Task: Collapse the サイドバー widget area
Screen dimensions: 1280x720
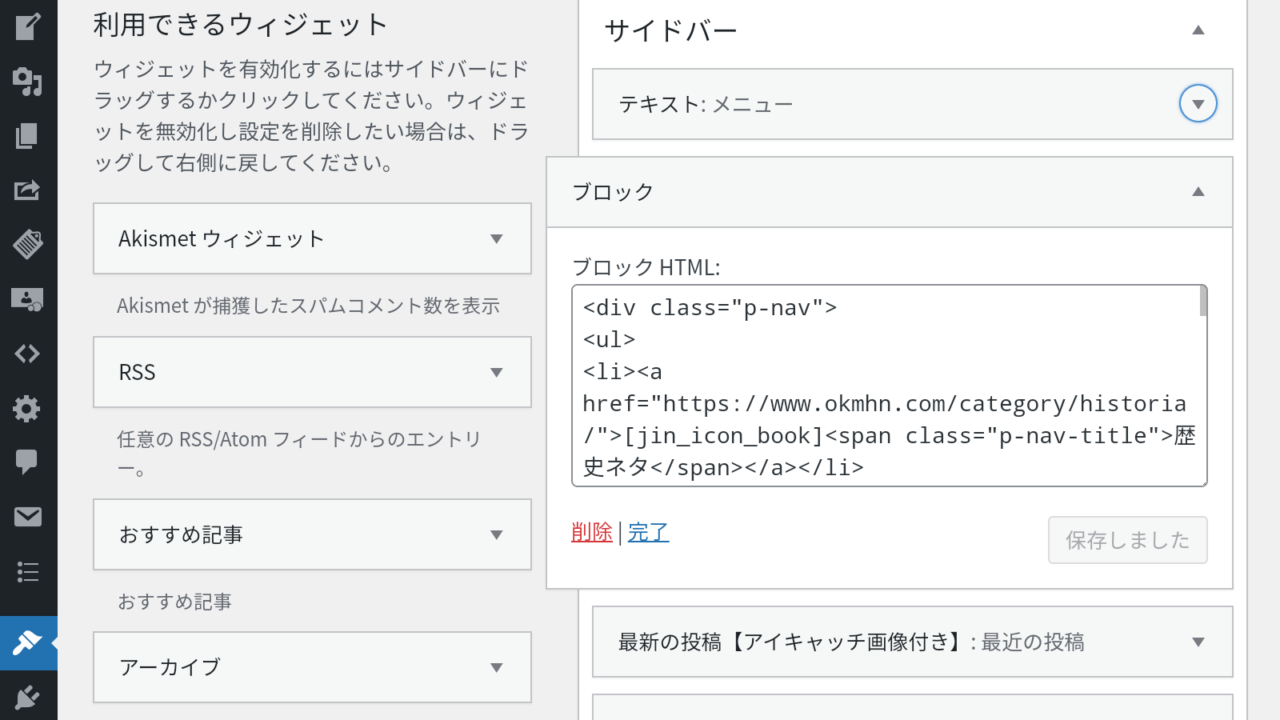Action: [x=1198, y=30]
